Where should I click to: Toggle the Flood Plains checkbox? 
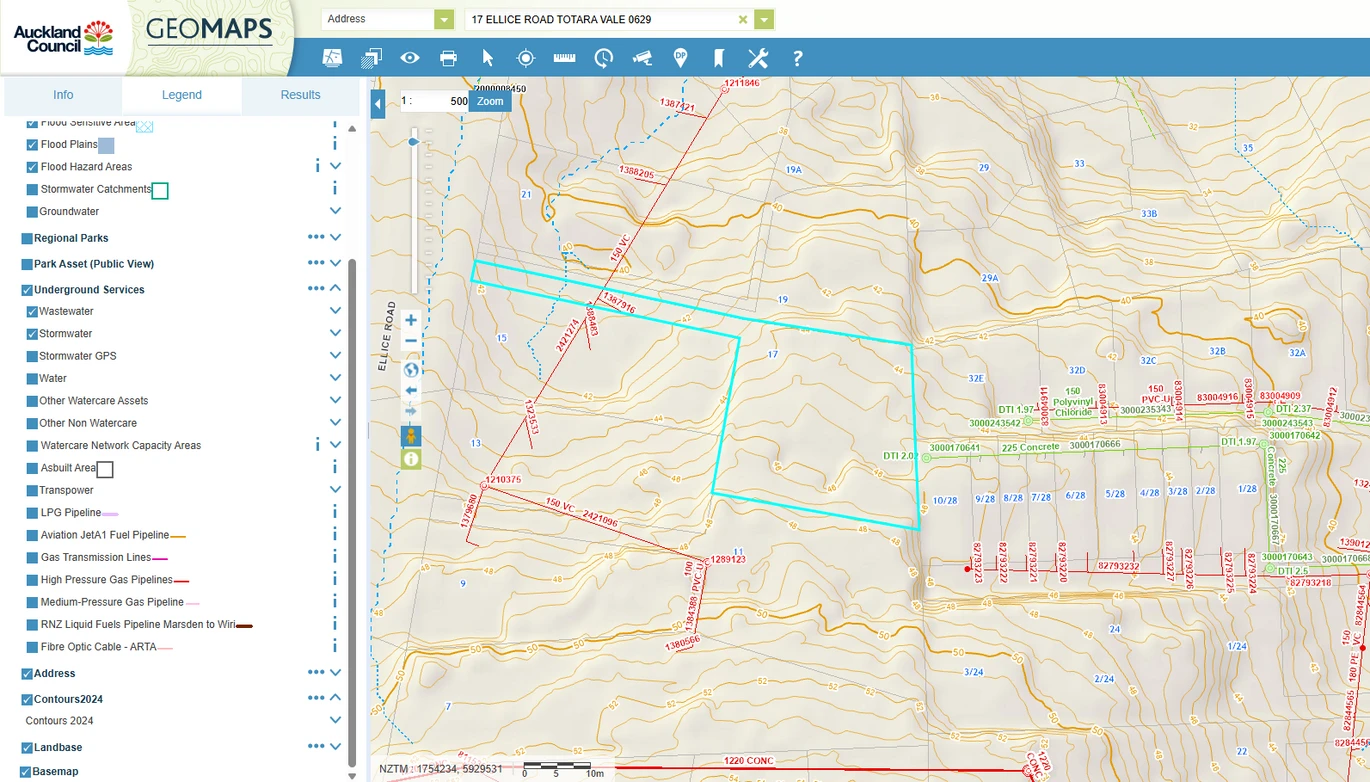click(x=32, y=145)
